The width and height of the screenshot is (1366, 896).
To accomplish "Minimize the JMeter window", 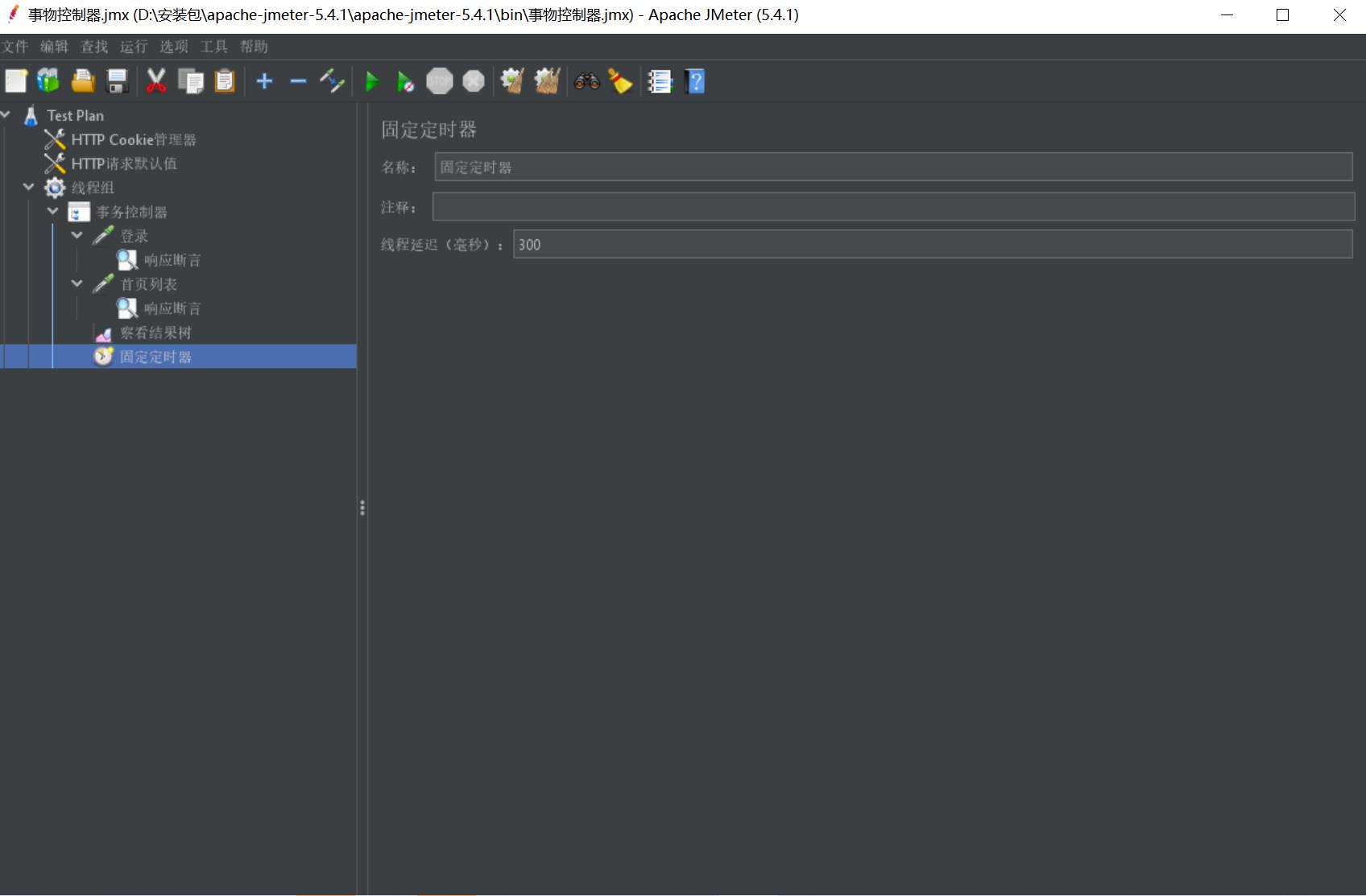I will point(1227,15).
